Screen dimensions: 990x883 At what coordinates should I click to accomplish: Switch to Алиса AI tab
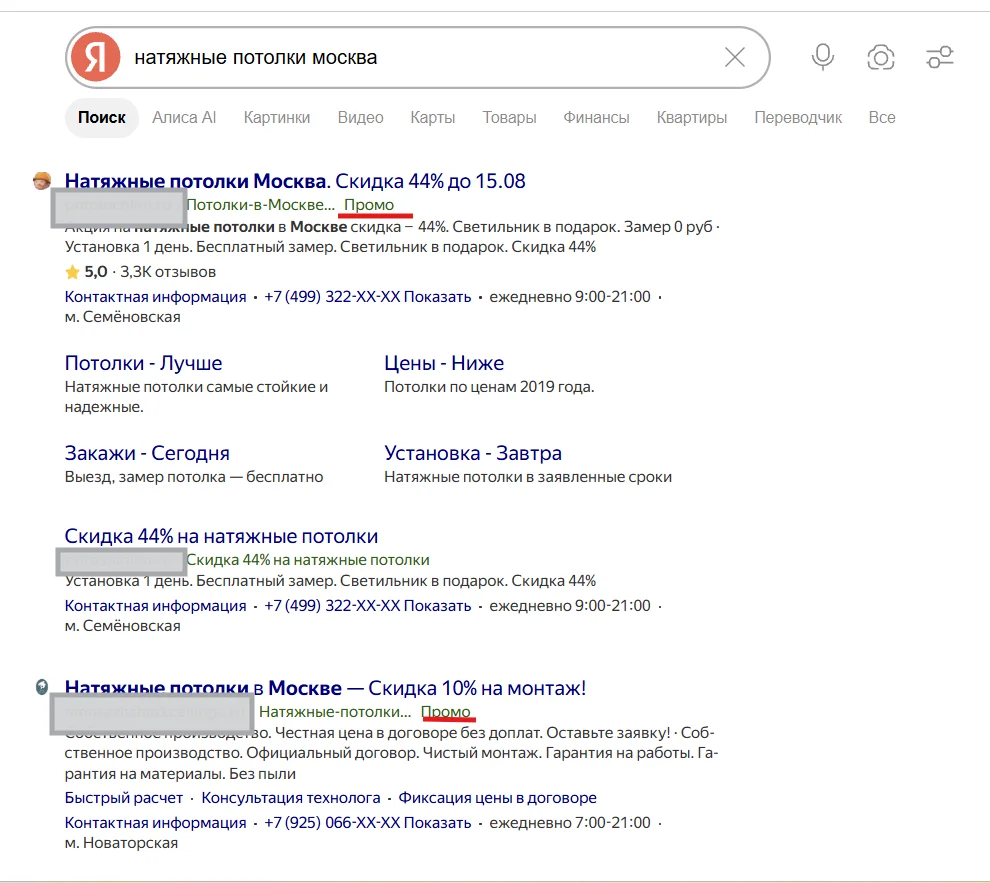184,117
